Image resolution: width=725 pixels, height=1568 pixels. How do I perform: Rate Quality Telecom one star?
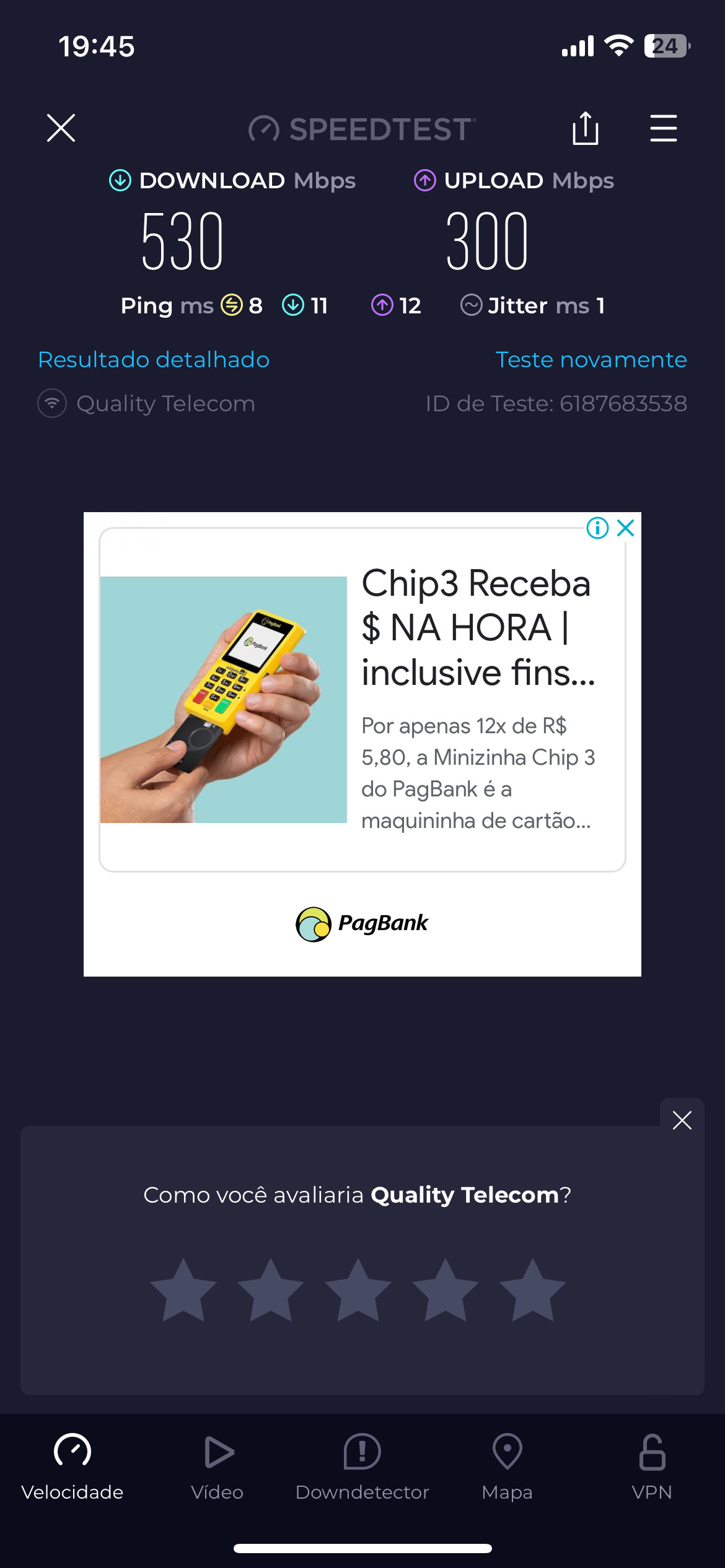183,1290
